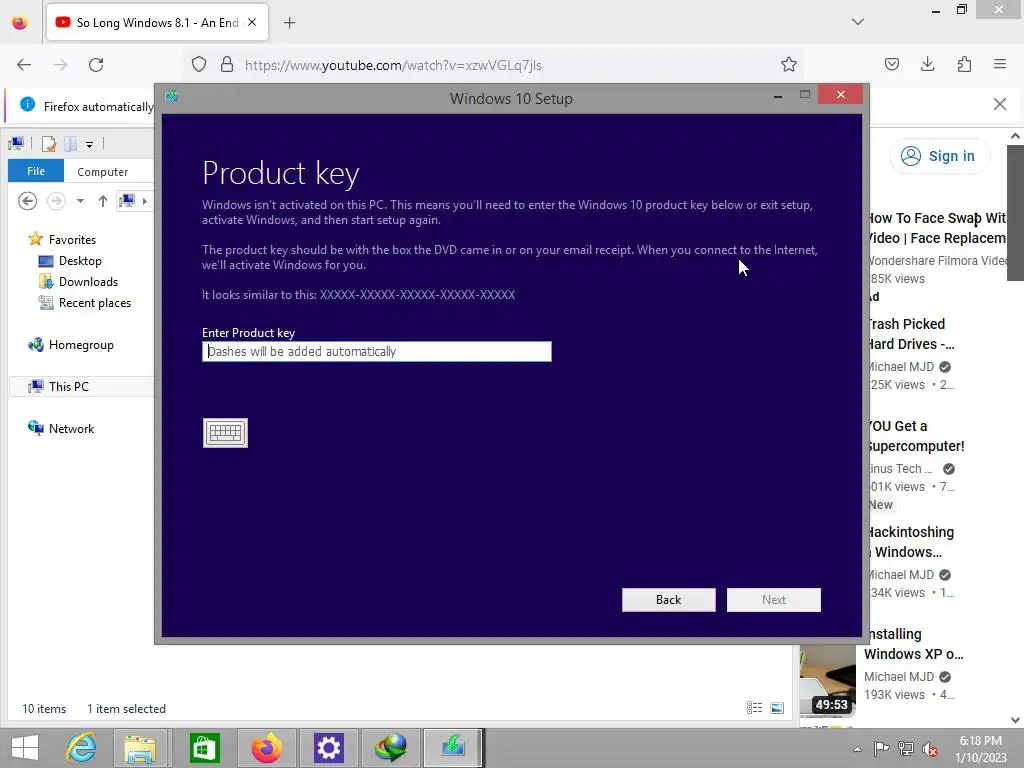
Task: Click the Next button in Setup
Action: (774, 600)
